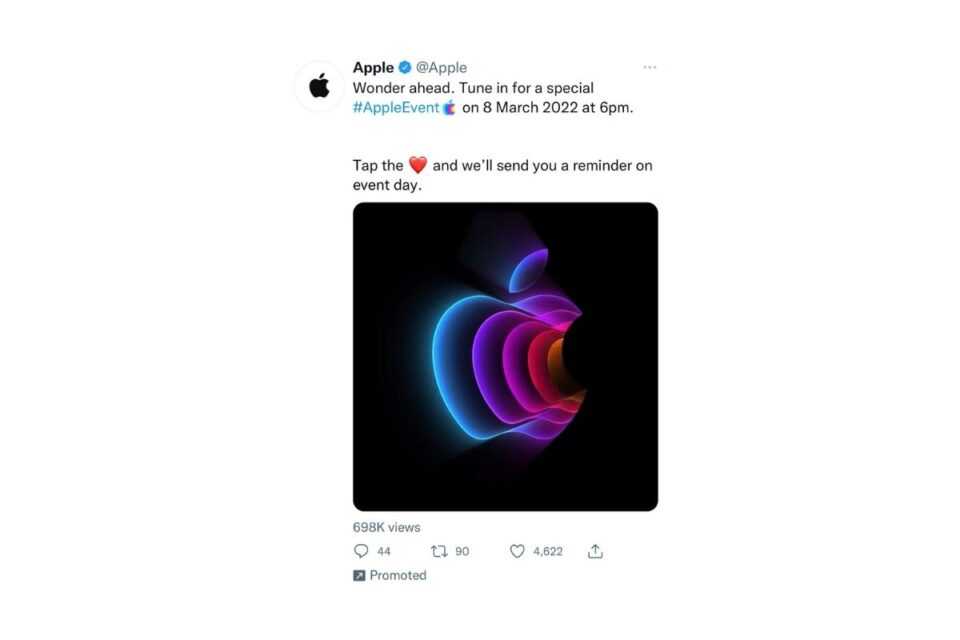Open the tweet's three-dot more options menu
This screenshot has height=640, width=960.
pyautogui.click(x=650, y=67)
